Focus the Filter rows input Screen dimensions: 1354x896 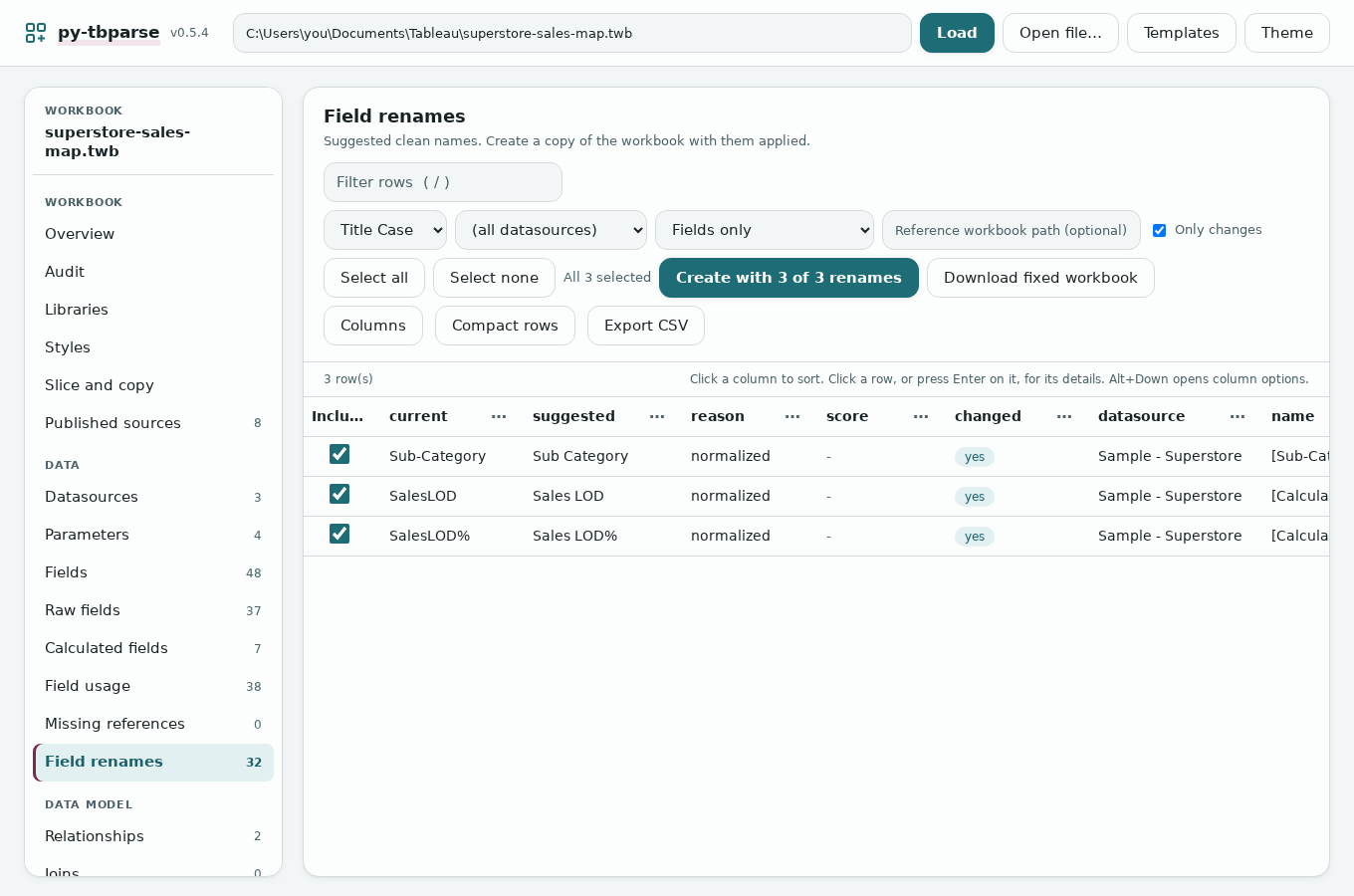click(x=443, y=182)
